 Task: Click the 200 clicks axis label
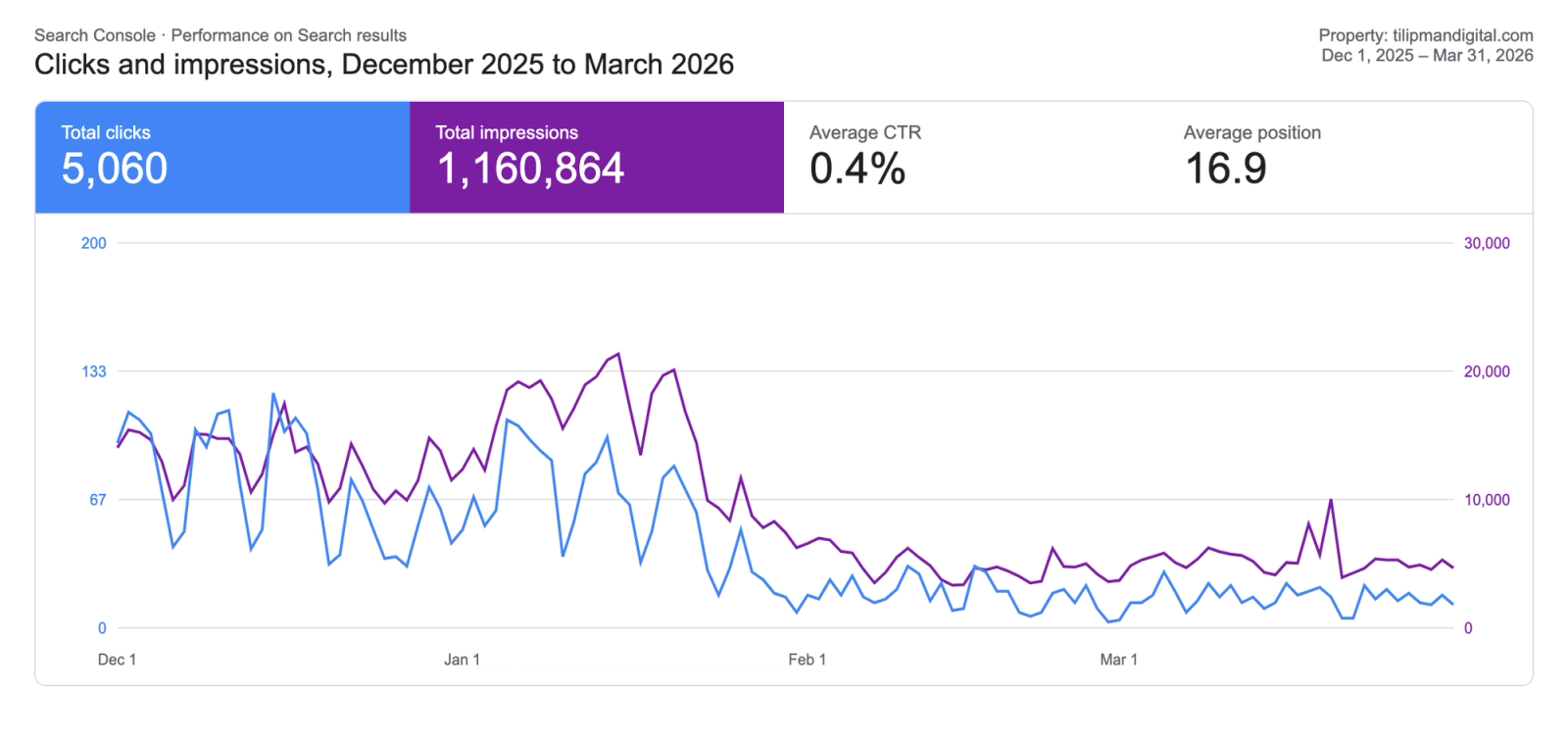94,243
